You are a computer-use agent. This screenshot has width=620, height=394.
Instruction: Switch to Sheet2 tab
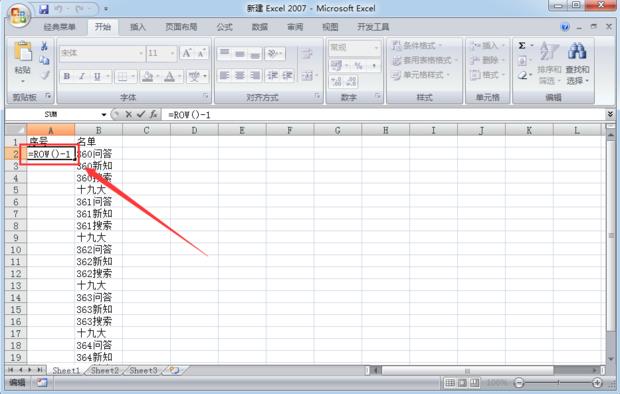pyautogui.click(x=105, y=370)
